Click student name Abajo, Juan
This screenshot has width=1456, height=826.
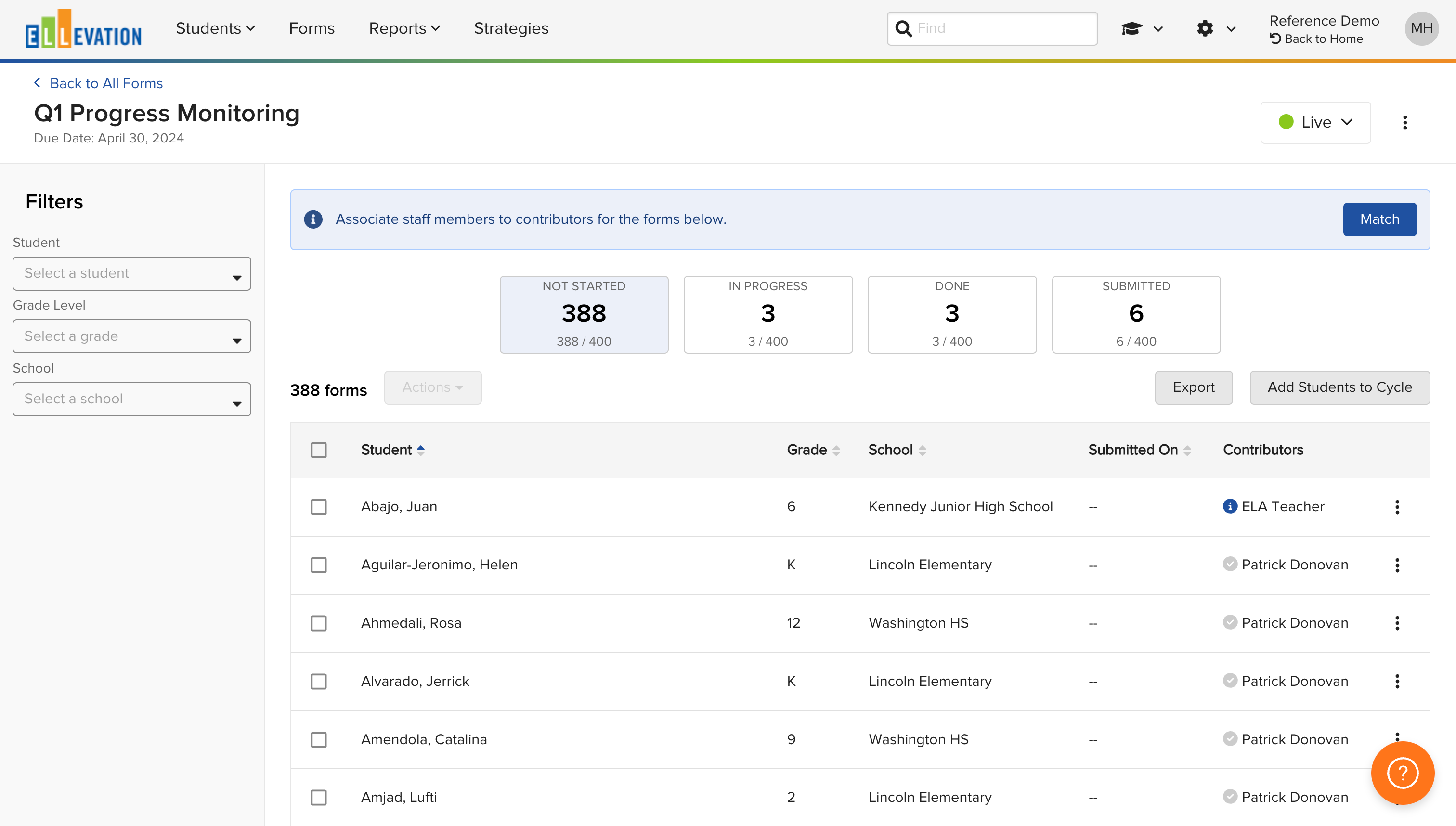pos(399,506)
